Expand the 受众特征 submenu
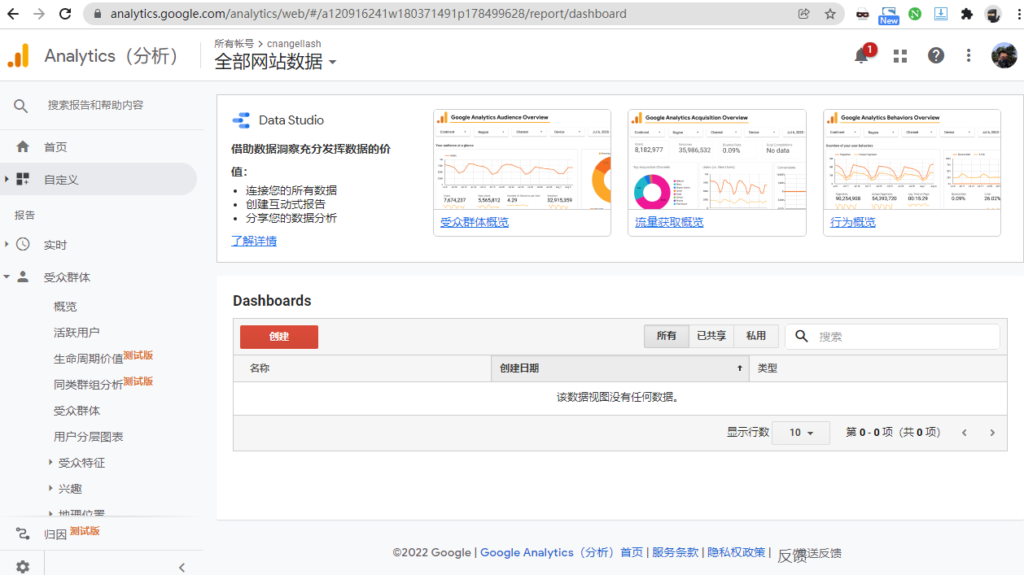Viewport: 1024px width, 575px height. (x=50, y=462)
